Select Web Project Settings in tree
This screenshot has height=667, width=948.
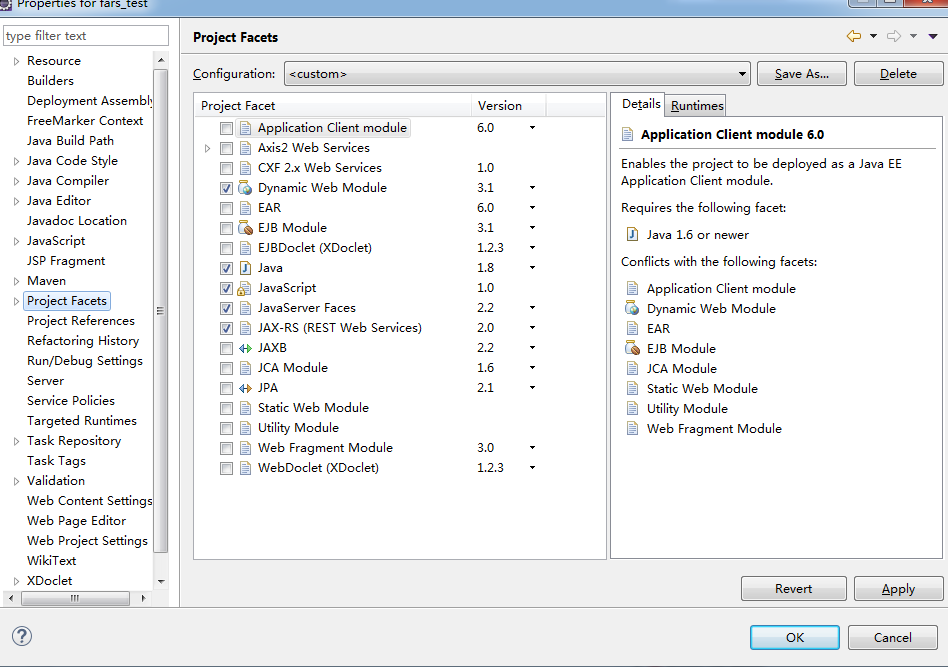[x=87, y=541]
